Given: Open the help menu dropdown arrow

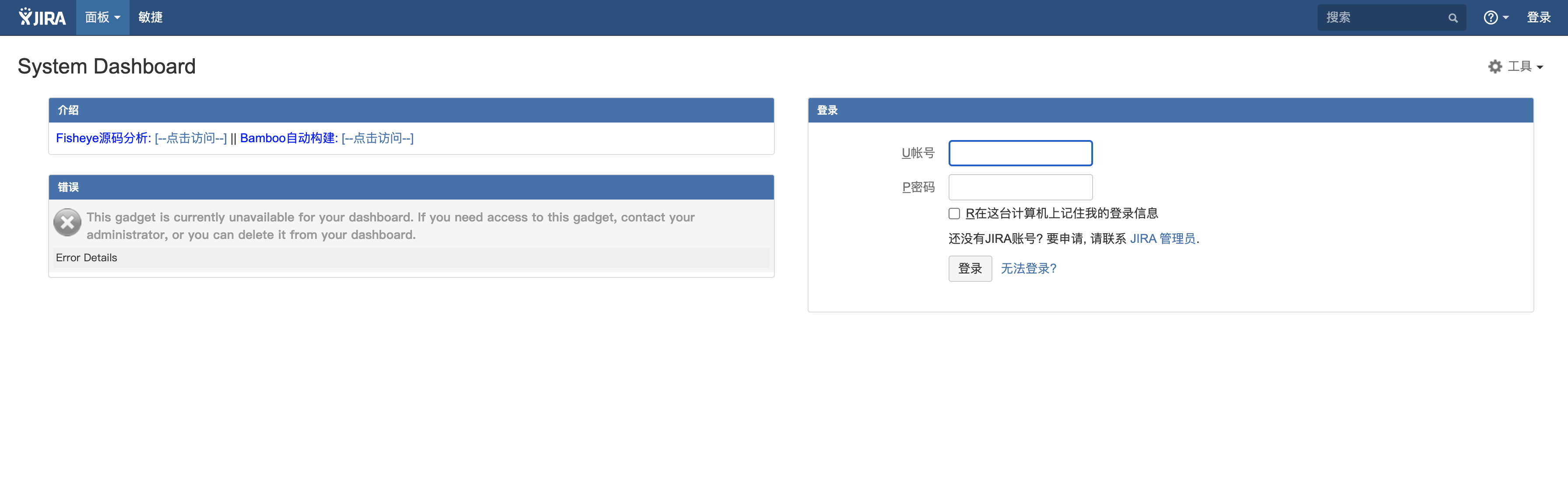Looking at the screenshot, I should click(x=1505, y=18).
